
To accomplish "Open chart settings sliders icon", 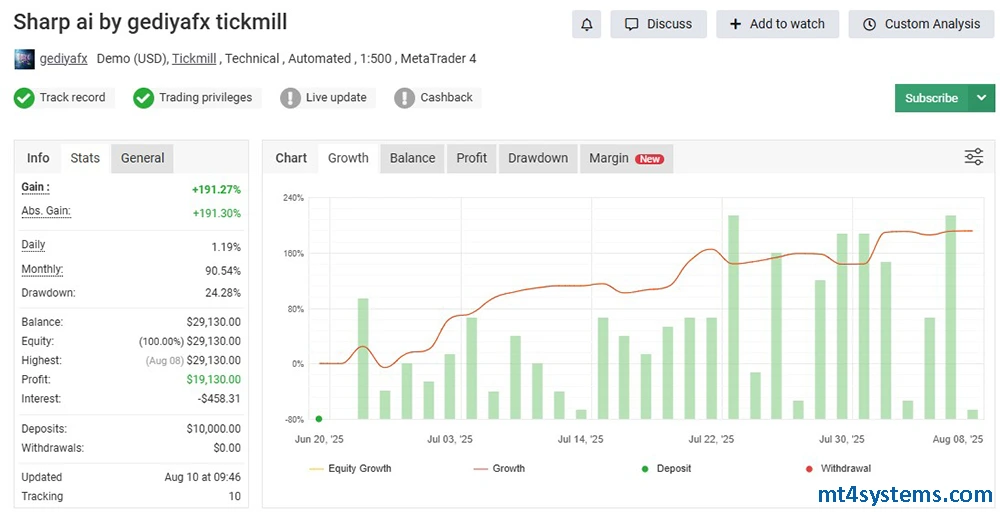I will point(973,157).
